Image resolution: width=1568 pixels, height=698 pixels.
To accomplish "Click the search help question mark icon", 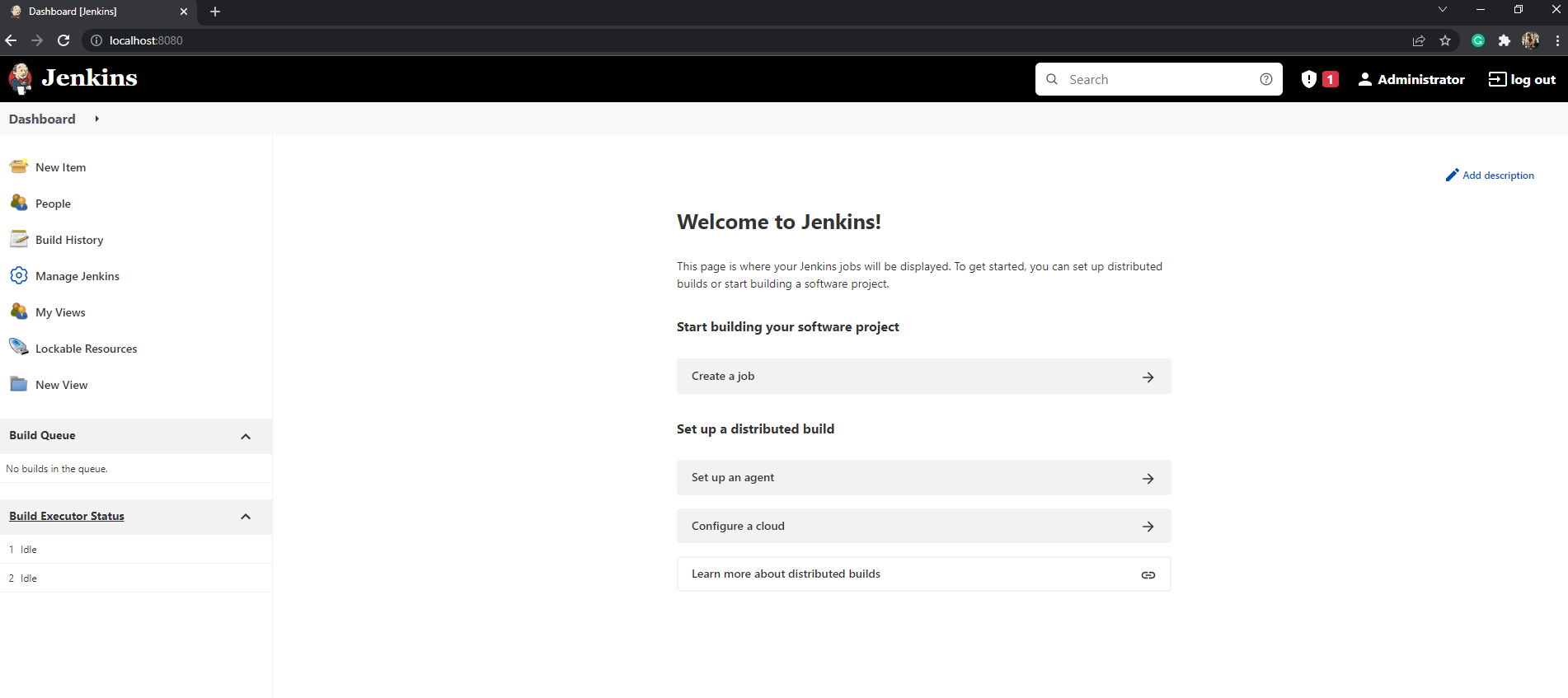I will 1266,79.
